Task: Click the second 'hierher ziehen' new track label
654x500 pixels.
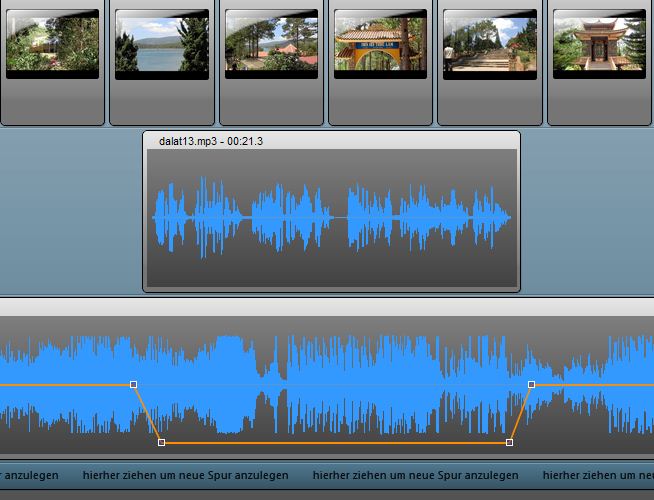Action: point(185,475)
